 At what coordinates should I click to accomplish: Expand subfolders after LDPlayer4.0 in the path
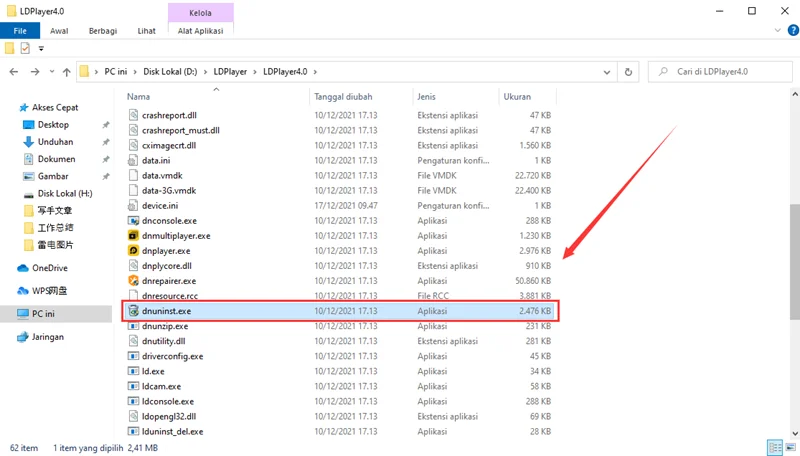[x=315, y=72]
